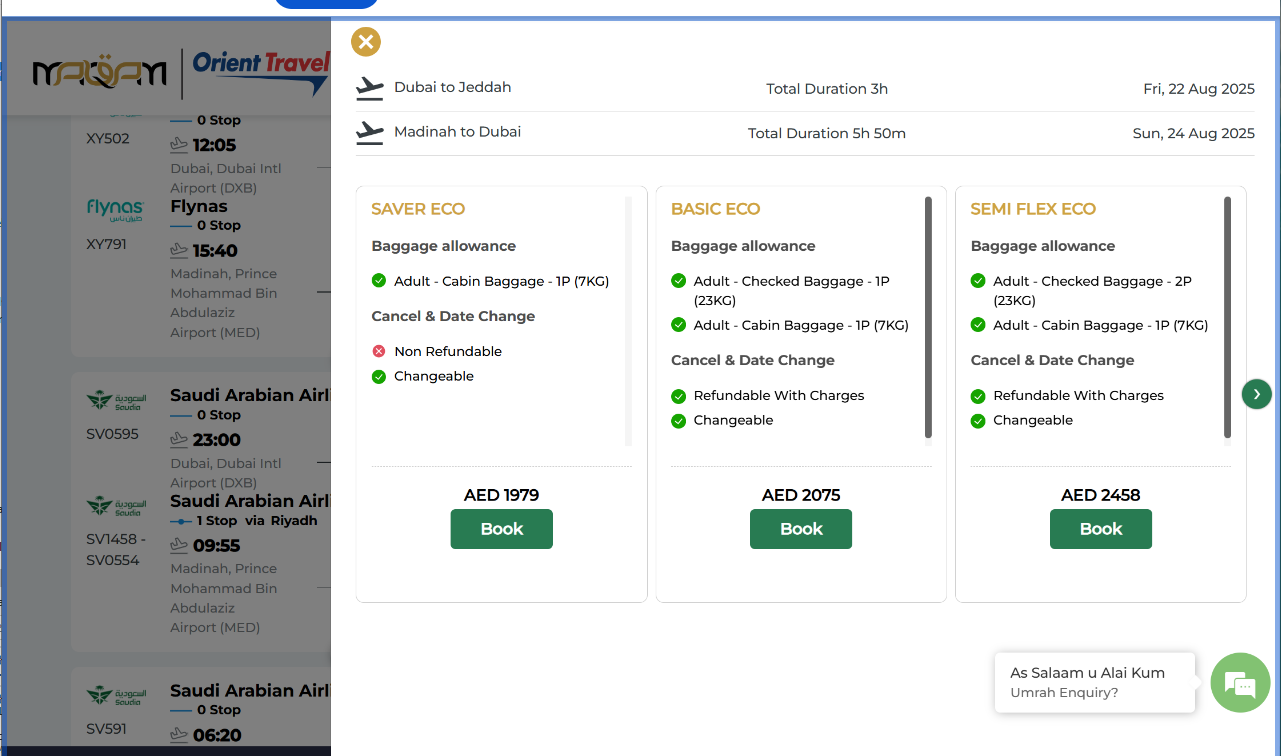Book the Basic Eco fare for AED 2075
The image size is (1281, 756).
(800, 529)
